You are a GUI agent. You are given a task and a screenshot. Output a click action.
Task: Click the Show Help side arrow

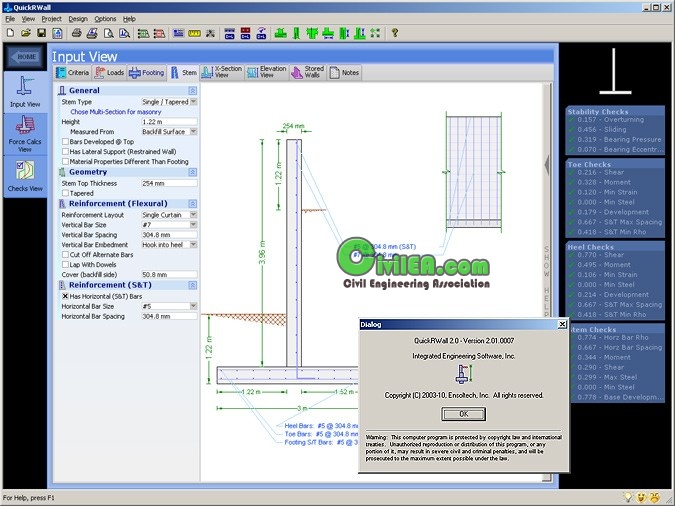pos(547,166)
